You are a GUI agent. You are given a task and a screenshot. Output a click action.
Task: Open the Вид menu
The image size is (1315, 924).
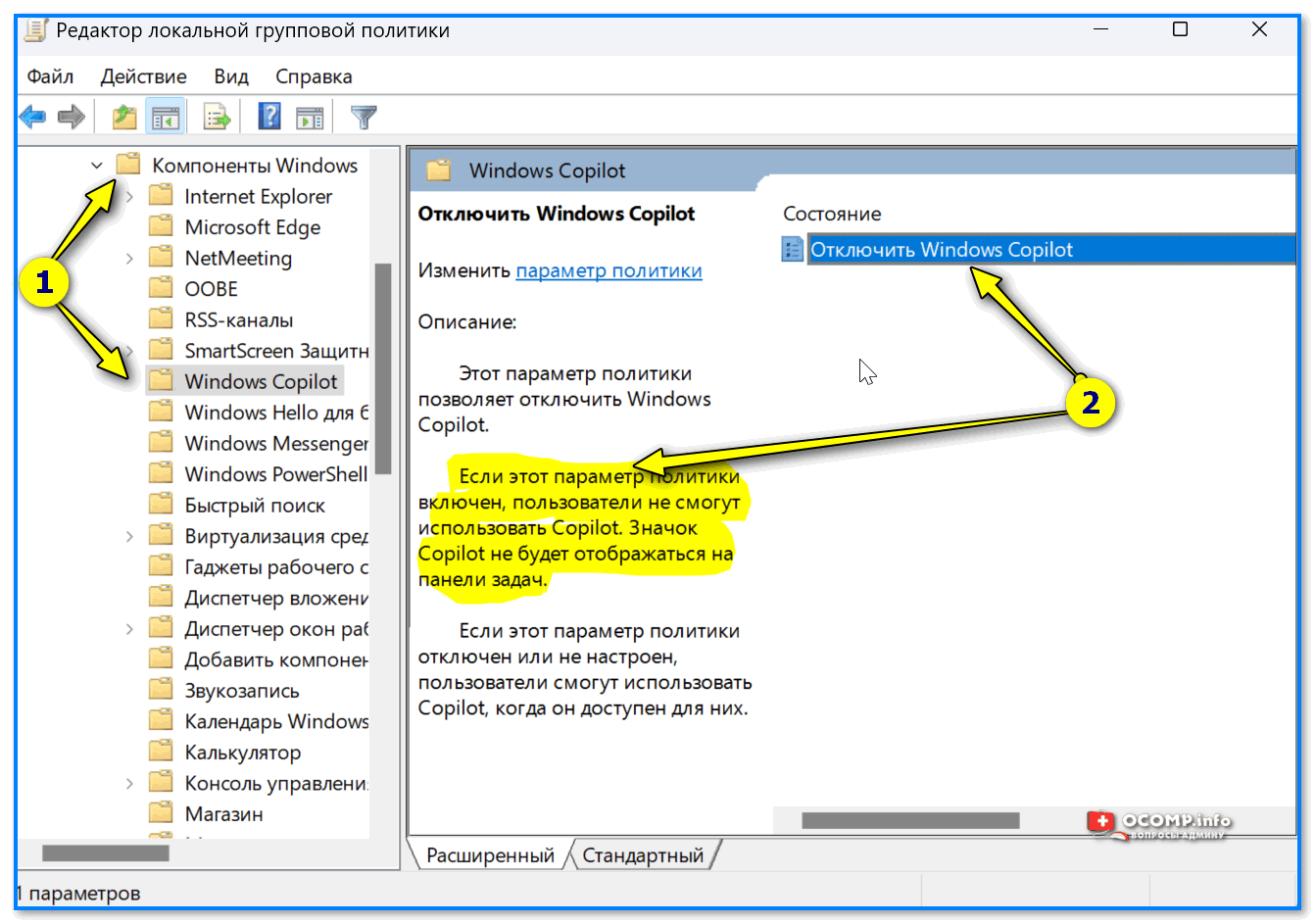(231, 76)
